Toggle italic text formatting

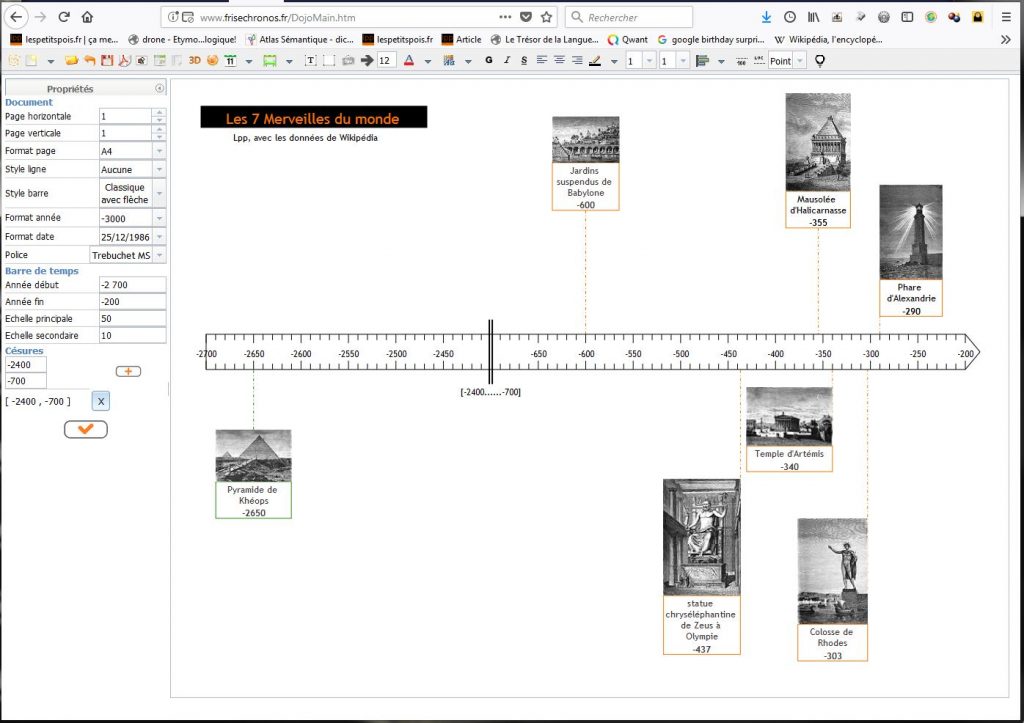pyautogui.click(x=507, y=61)
